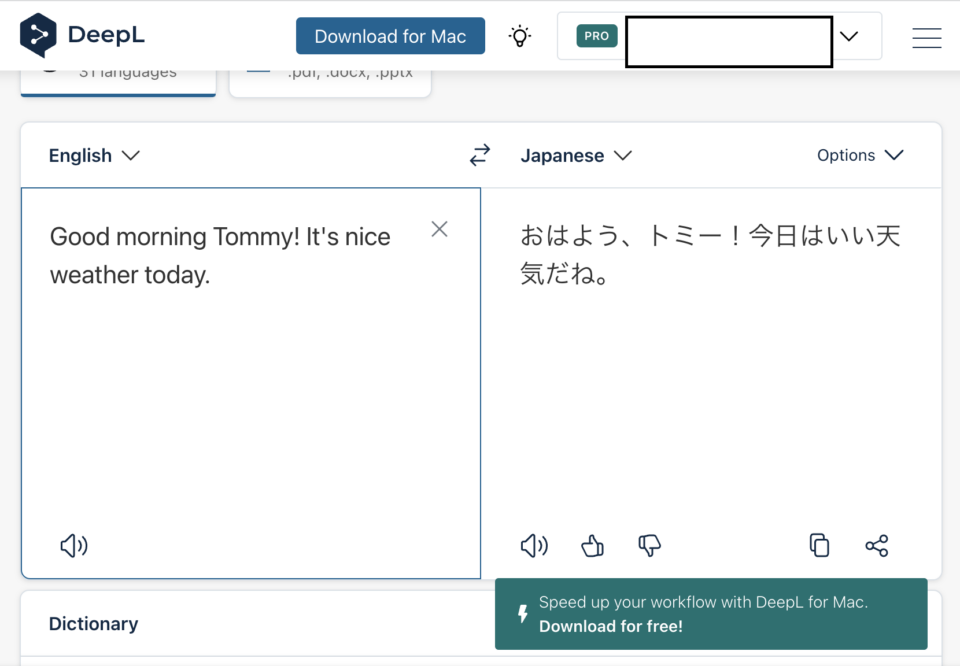960x666 pixels.
Task: Copy the Japanese translation
Action: (819, 546)
